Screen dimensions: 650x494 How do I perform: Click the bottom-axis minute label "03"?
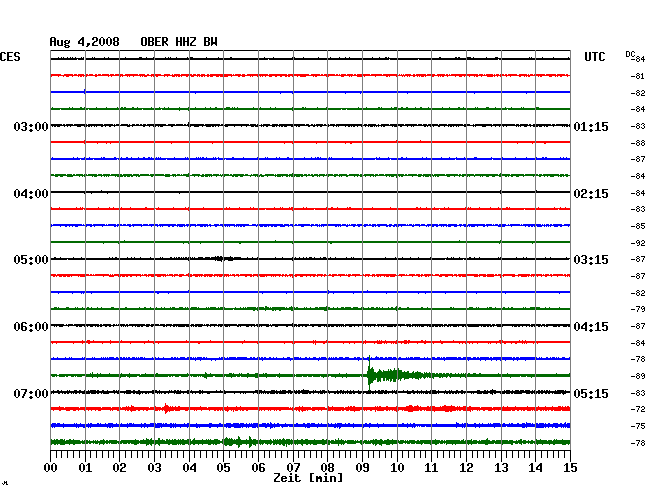(154, 468)
